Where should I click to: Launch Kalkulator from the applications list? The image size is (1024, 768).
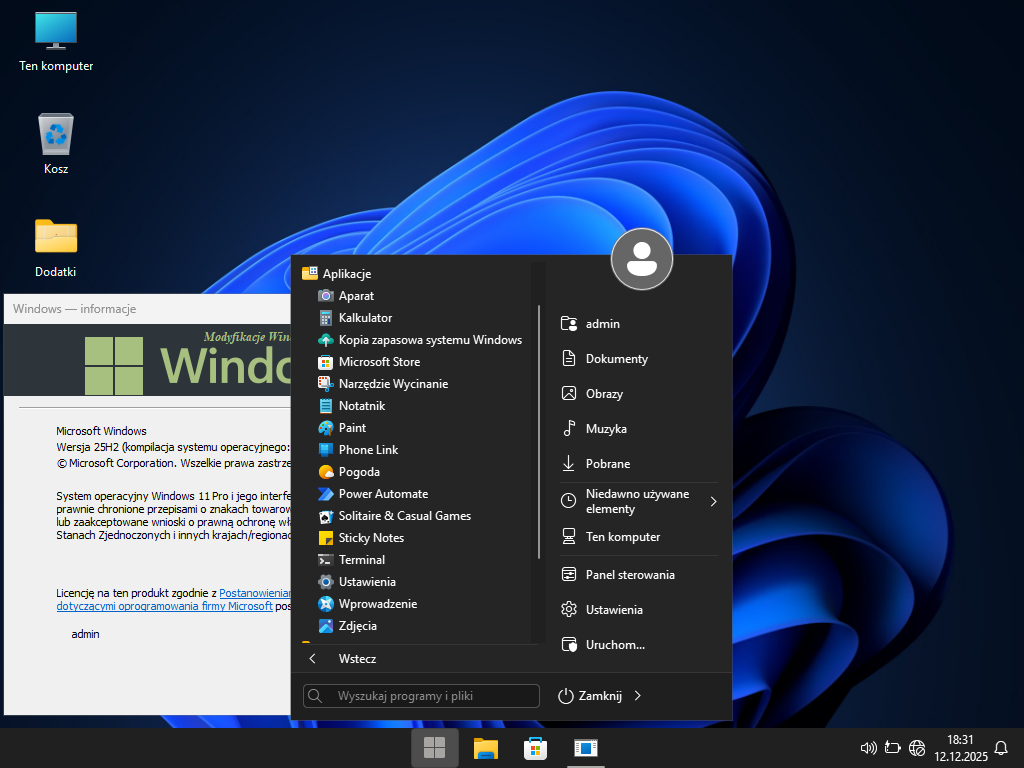coord(365,318)
